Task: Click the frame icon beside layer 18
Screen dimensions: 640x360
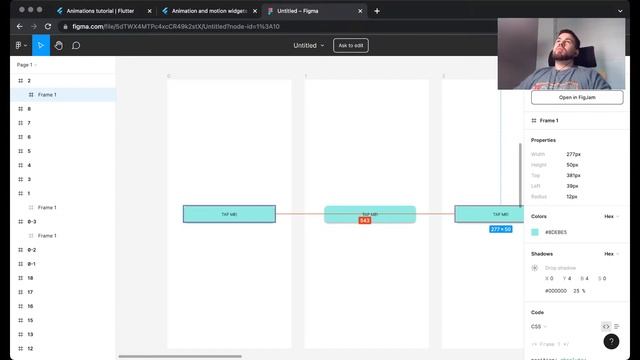Action: [x=20, y=278]
